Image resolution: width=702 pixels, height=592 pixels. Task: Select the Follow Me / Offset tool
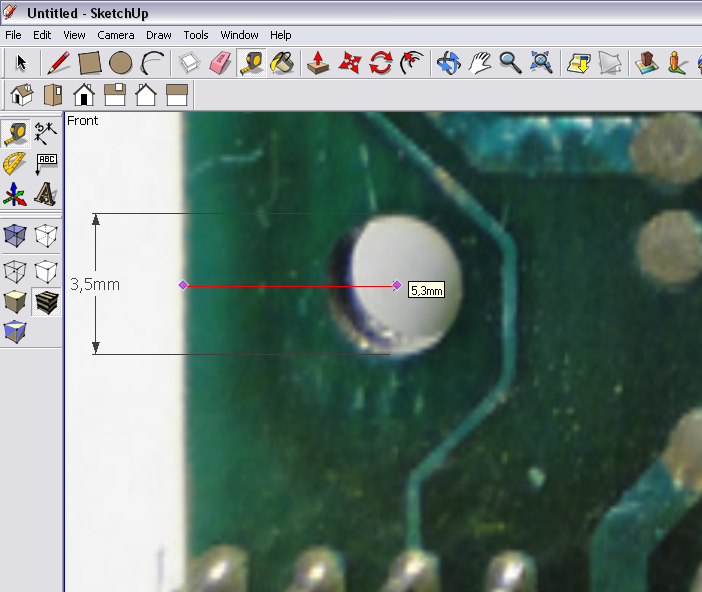tap(412, 63)
